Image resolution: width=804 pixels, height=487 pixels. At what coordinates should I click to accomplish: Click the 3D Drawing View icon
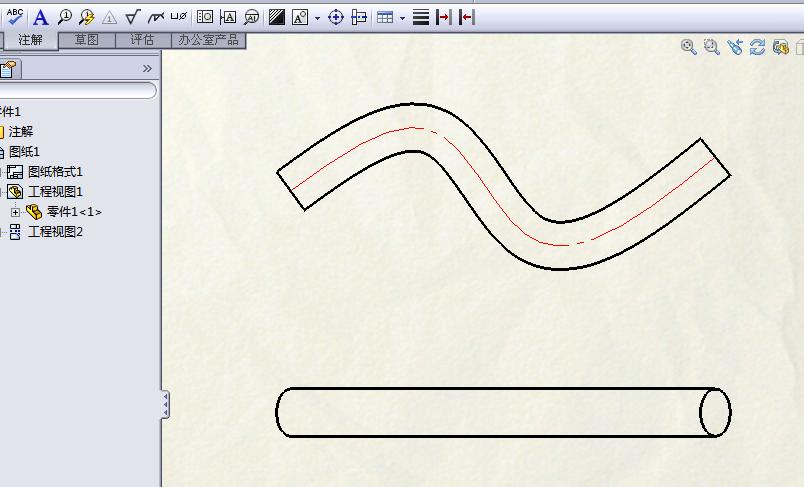[x=780, y=47]
